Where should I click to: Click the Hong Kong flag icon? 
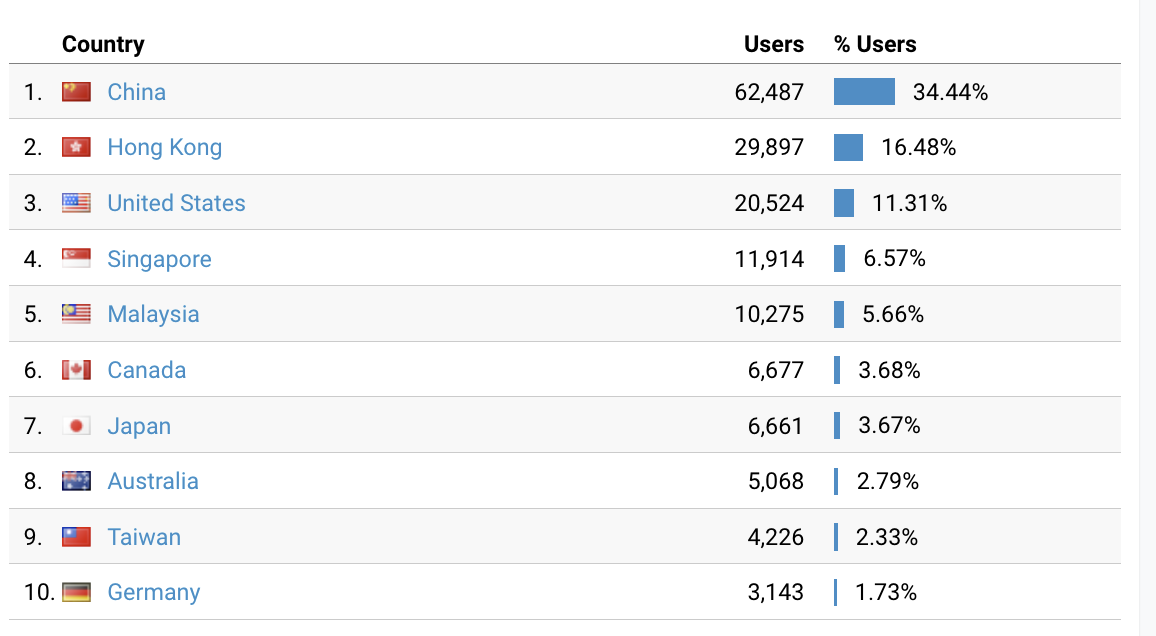point(76,148)
